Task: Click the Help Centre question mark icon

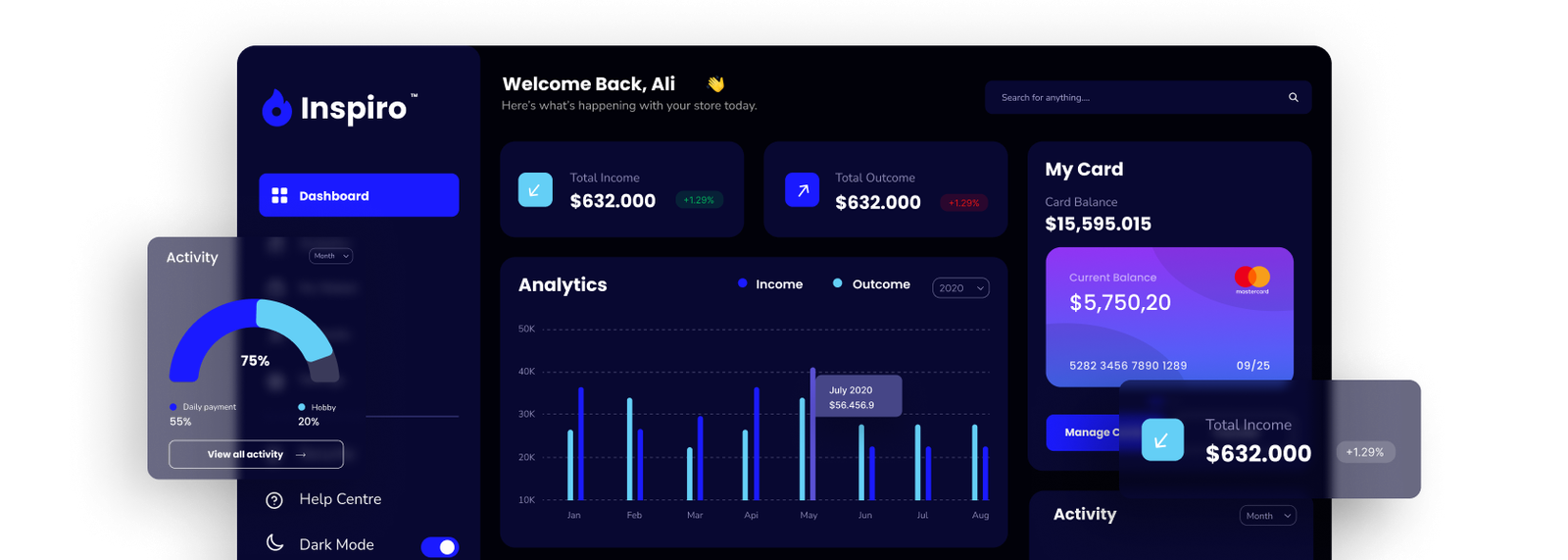Action: (274, 500)
